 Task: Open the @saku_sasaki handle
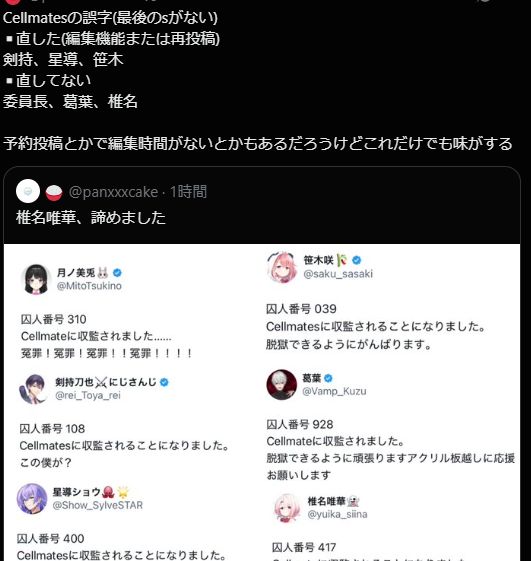(338, 274)
